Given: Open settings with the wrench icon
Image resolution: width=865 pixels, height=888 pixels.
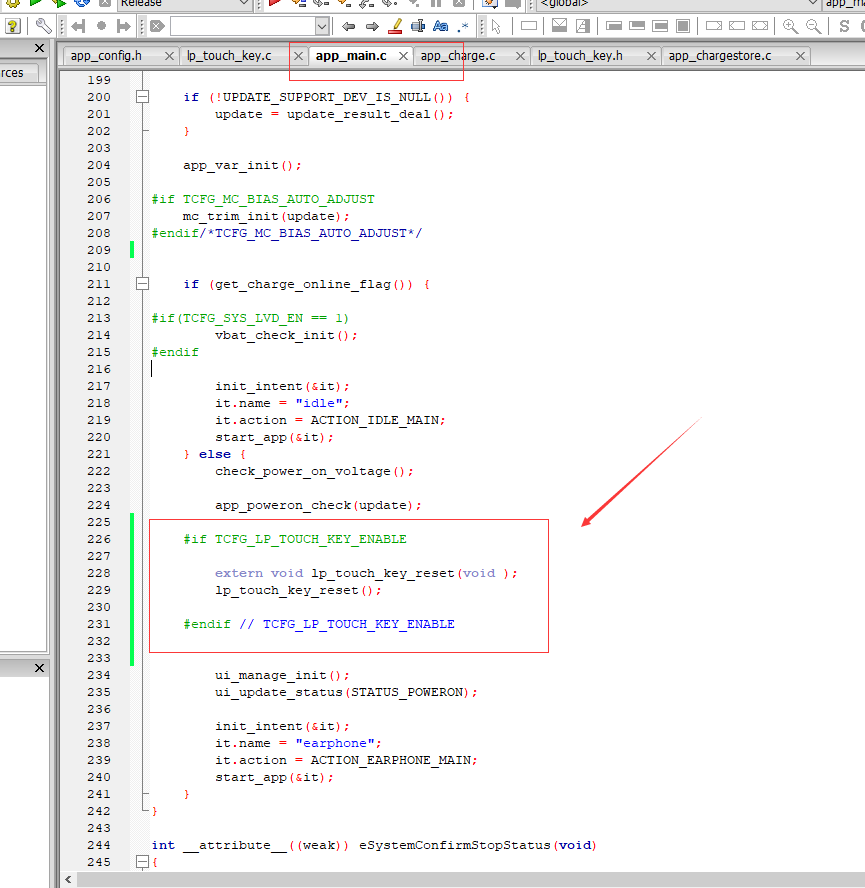Looking at the screenshot, I should point(44,26).
